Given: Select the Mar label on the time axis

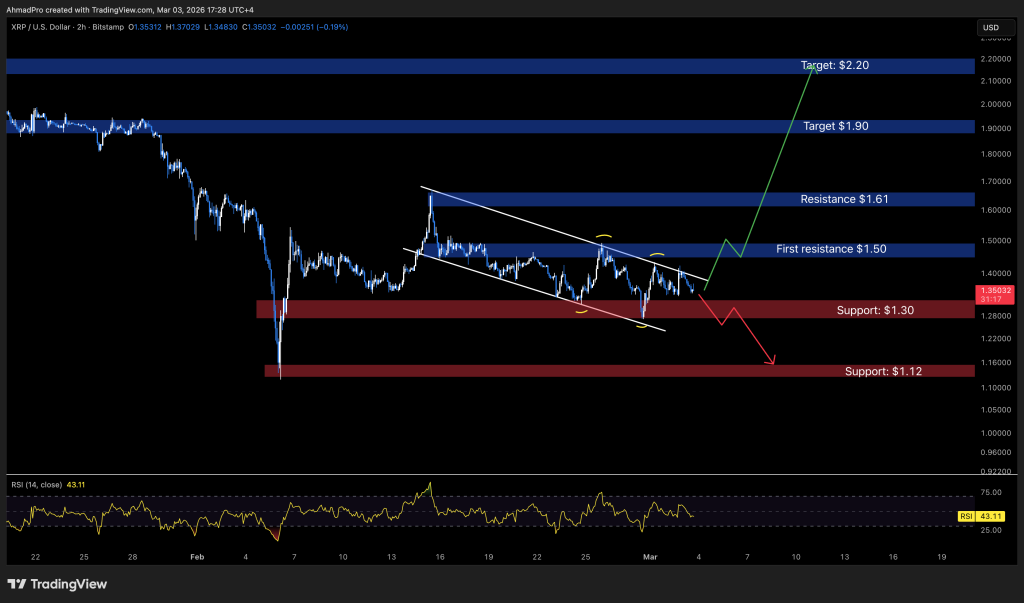Looking at the screenshot, I should point(649,557).
